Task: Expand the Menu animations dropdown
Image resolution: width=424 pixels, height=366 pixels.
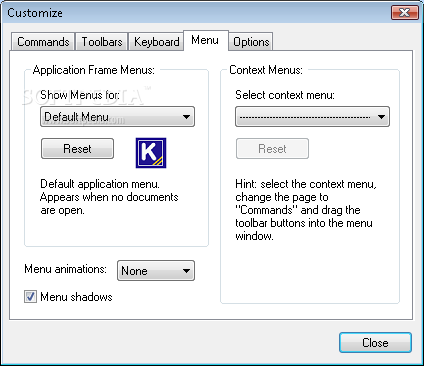Action: point(156,271)
